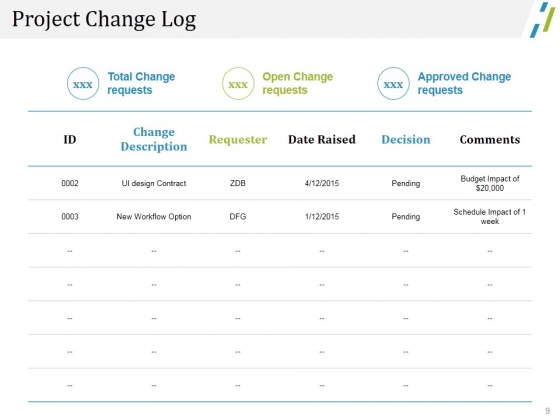Select the requester cell DFG
This screenshot has width=560, height=420.
tap(238, 216)
